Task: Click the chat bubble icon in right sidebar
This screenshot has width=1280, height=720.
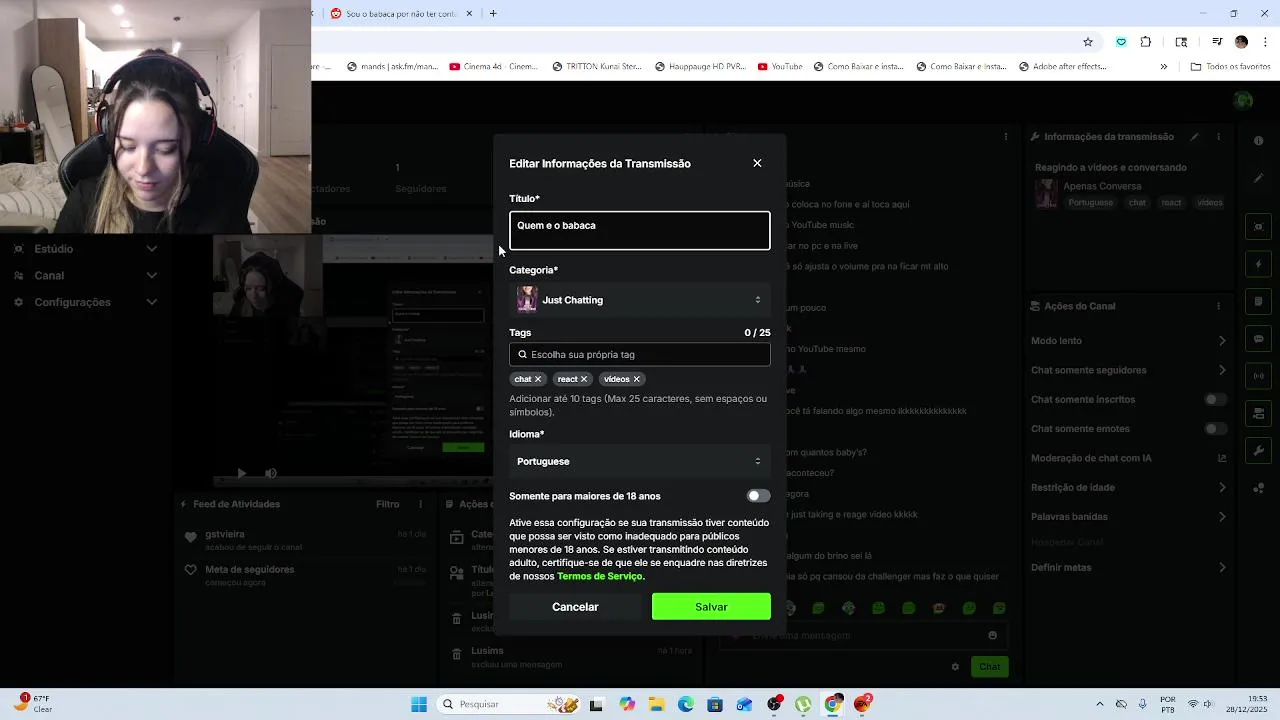Action: point(1259,339)
